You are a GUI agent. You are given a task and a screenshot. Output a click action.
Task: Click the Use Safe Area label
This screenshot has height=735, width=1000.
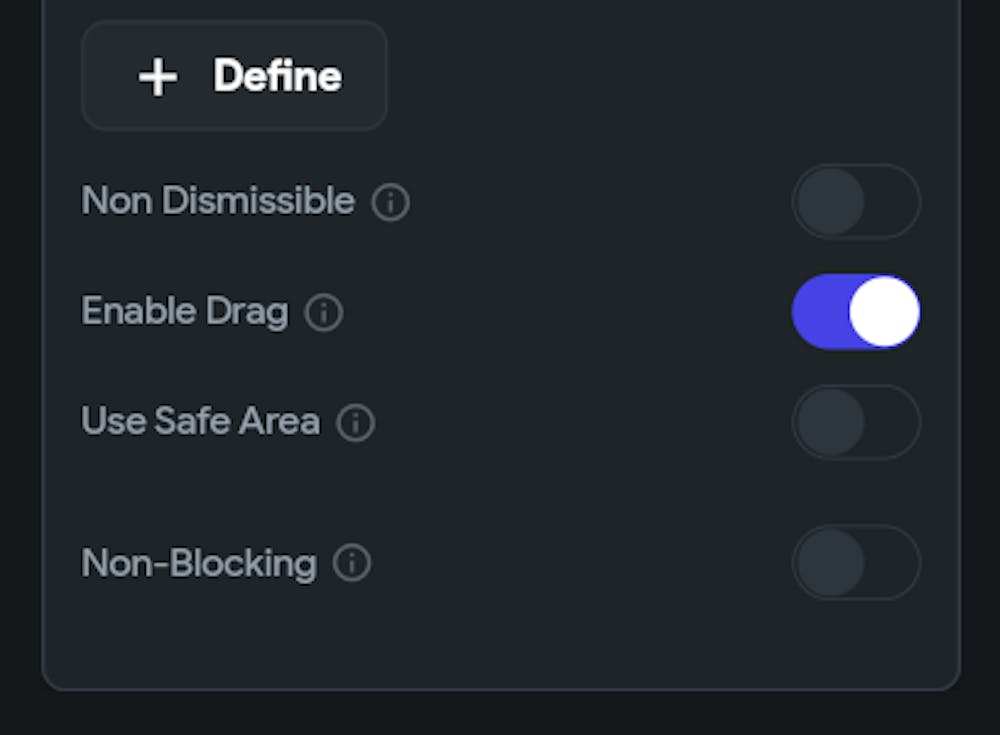(200, 422)
